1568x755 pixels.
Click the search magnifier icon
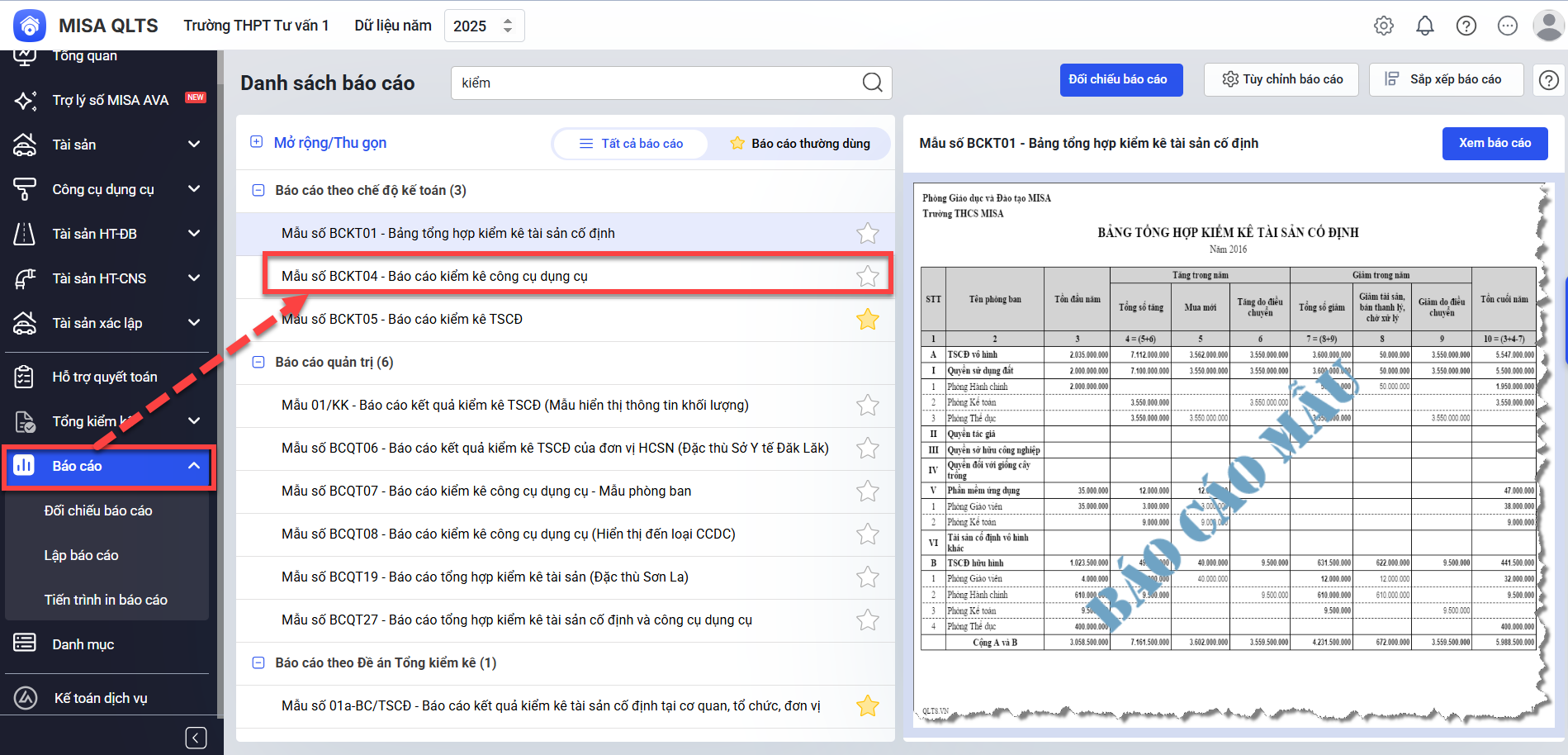coord(872,83)
